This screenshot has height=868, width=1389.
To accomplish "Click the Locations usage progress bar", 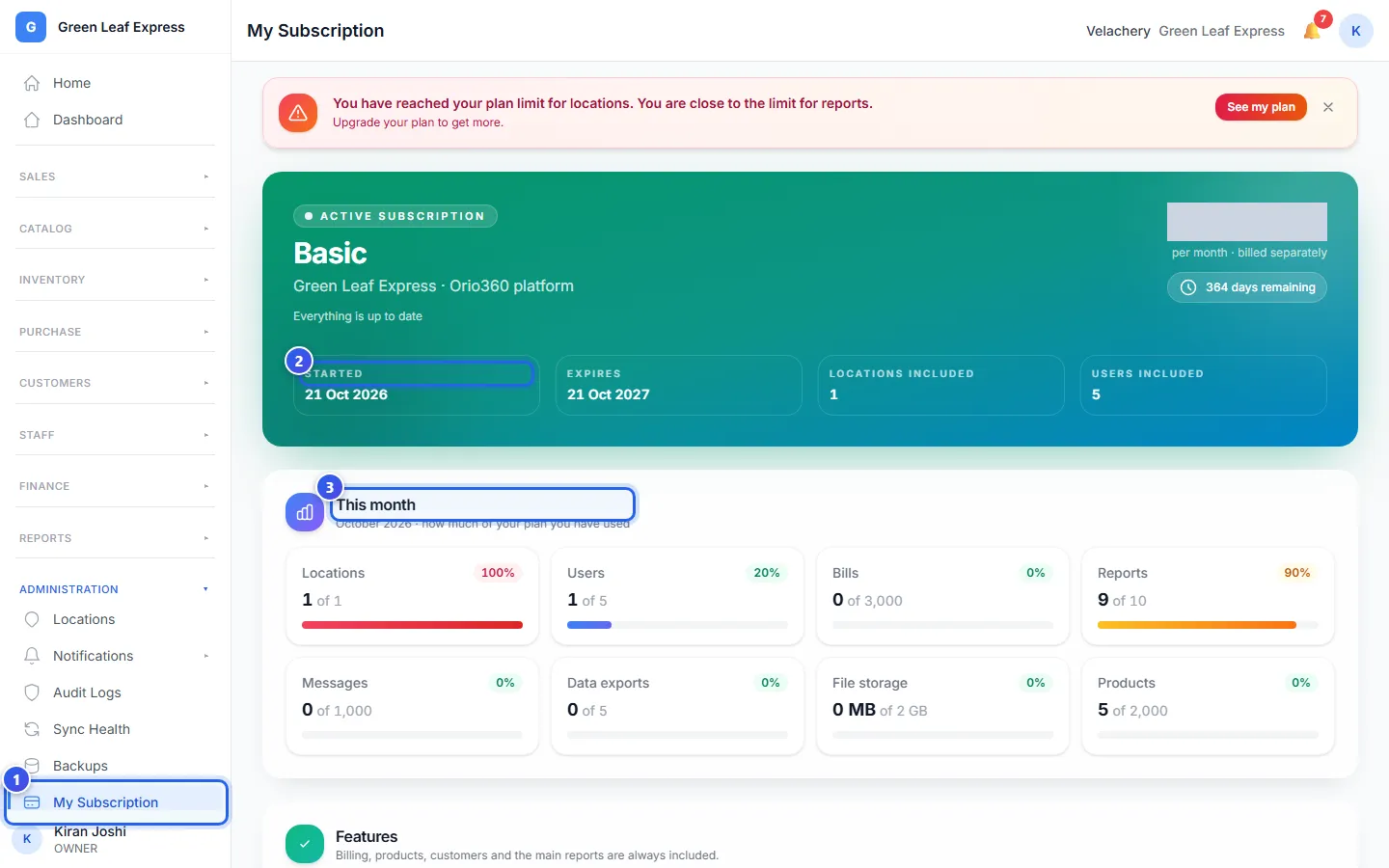I will pyautogui.click(x=413, y=625).
